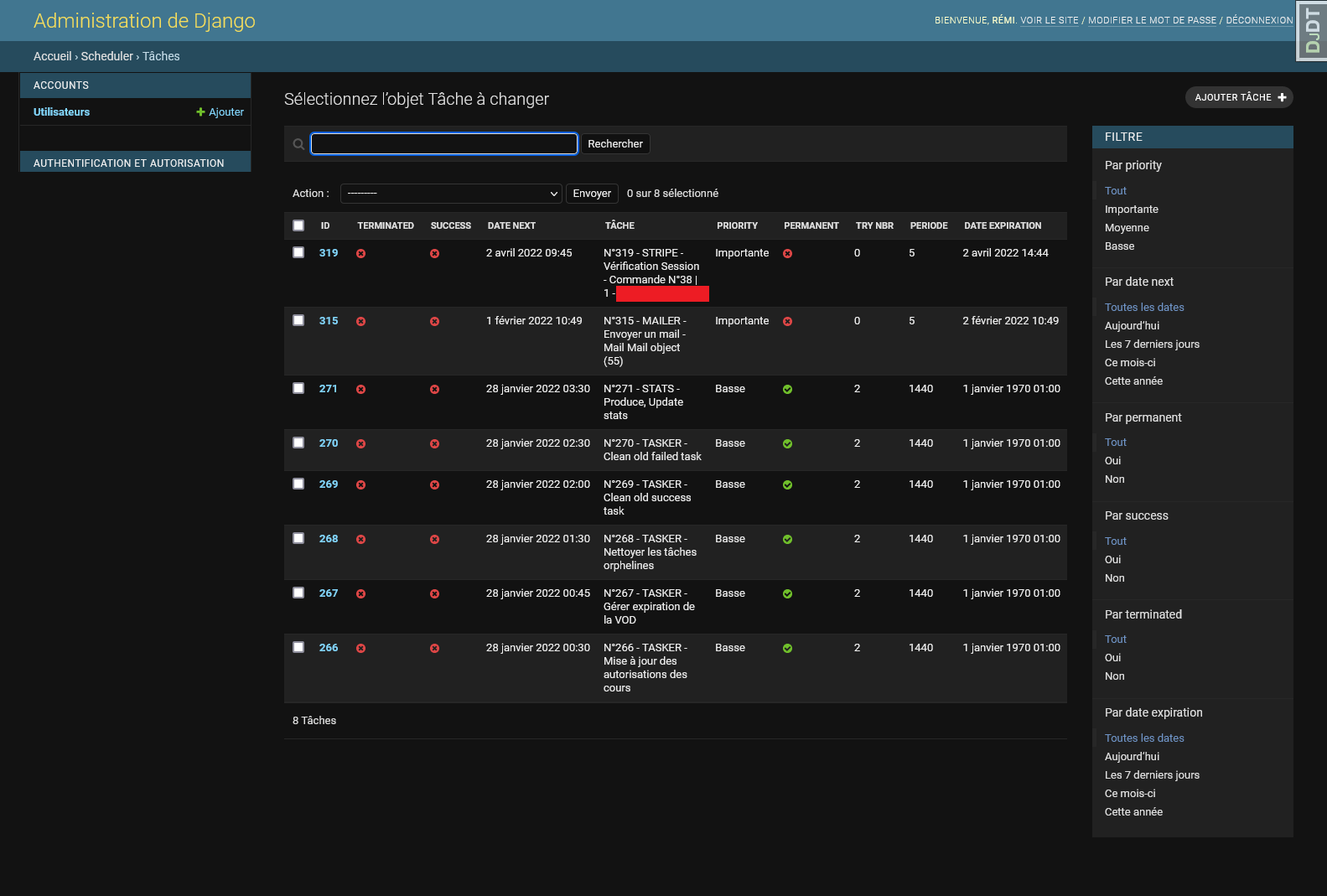
Task: Sort table by Date Next column header
Action: [x=511, y=225]
